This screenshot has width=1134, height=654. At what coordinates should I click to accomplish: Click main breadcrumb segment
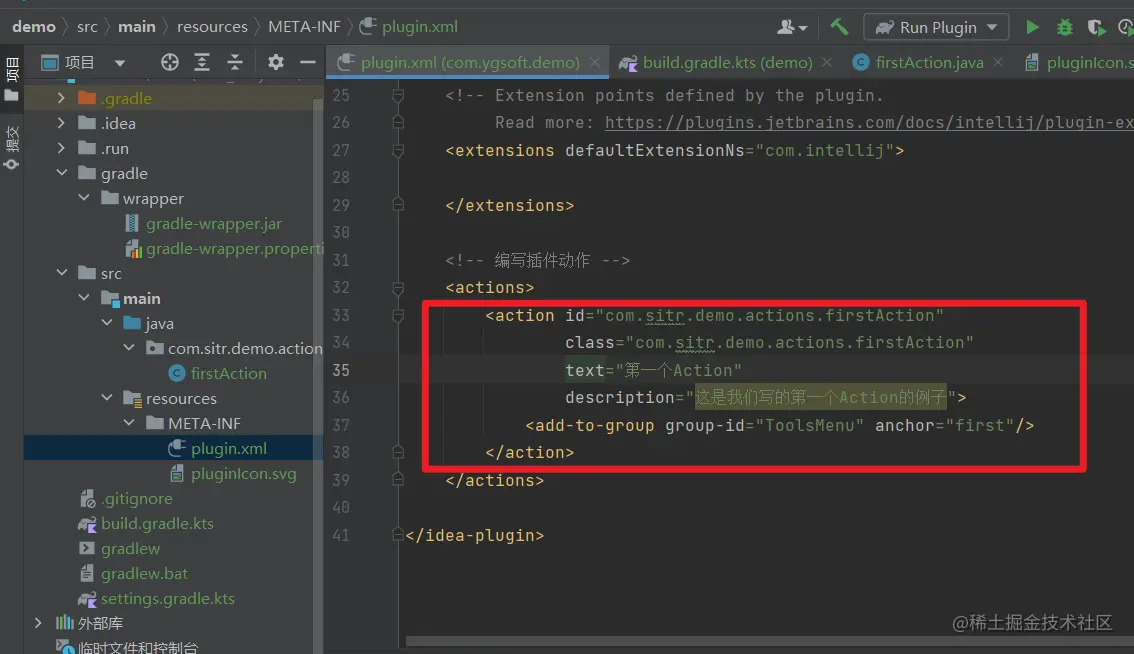[137, 27]
